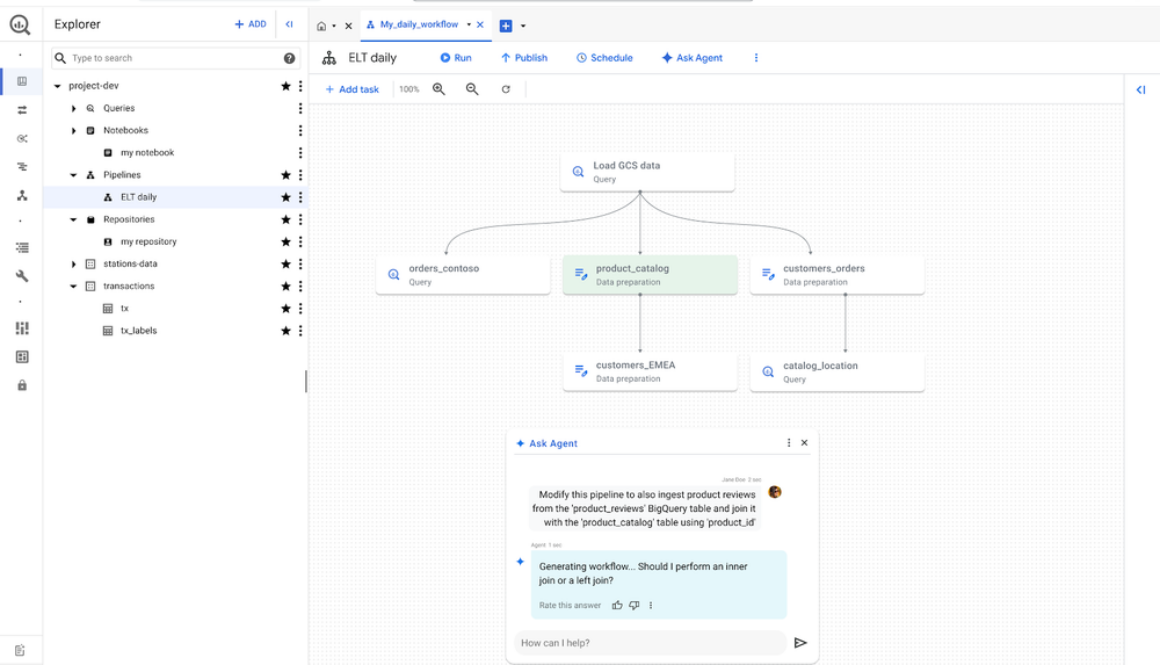Collapse the Explorer panel
This screenshot has height=665, width=1160.
[x=289, y=23]
